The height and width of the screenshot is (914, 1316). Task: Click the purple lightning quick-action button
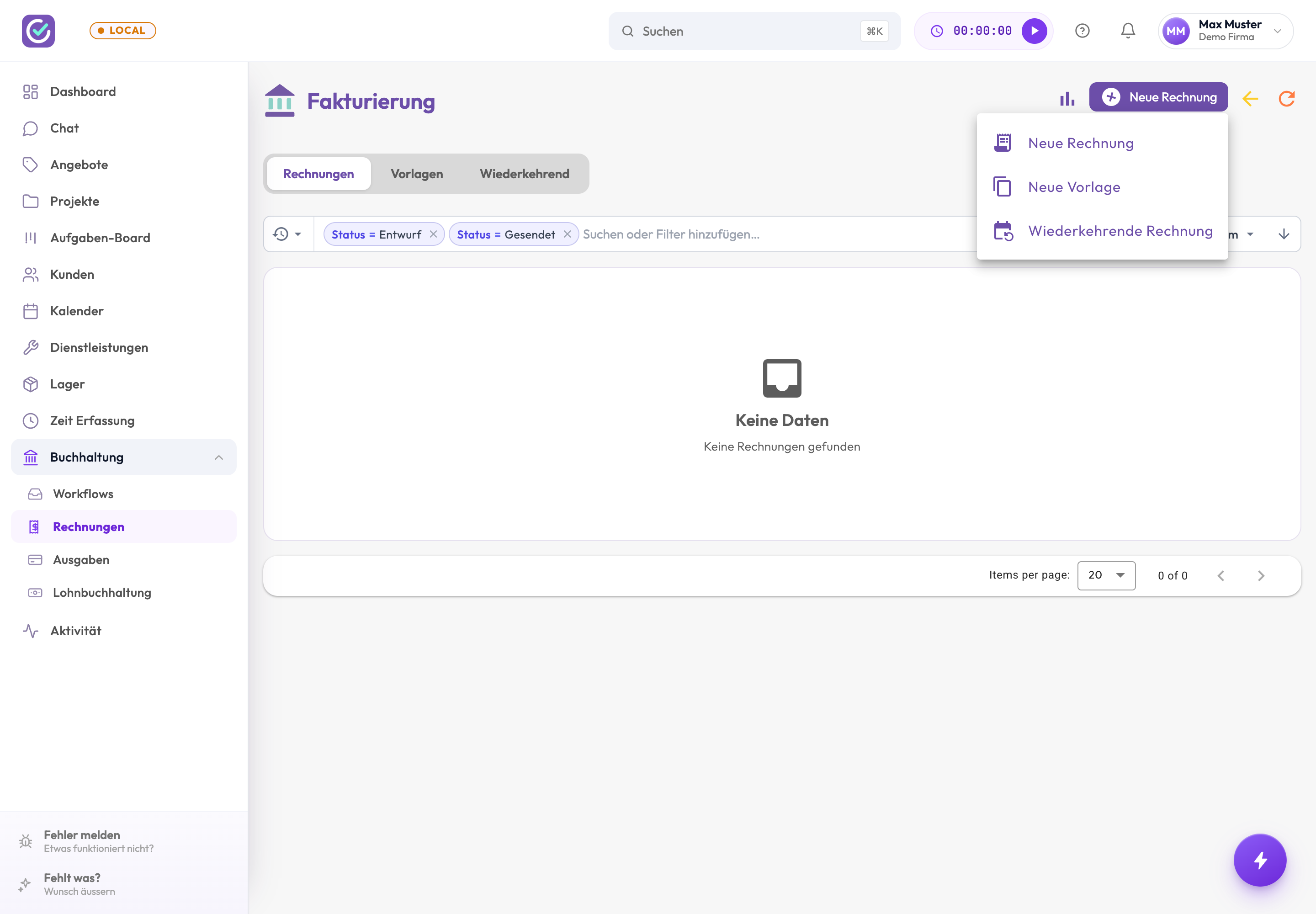(1260, 860)
